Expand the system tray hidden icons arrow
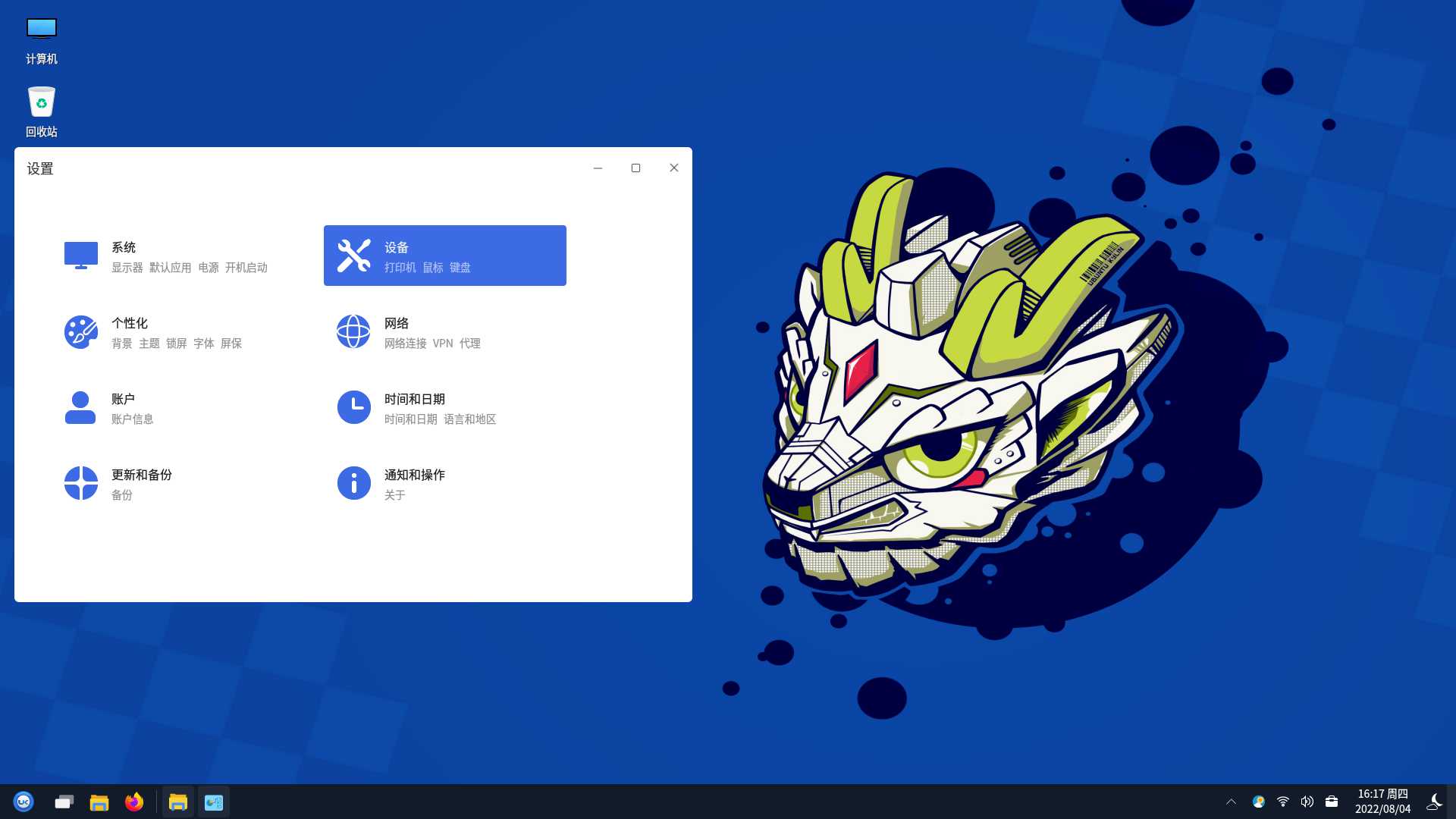Viewport: 1456px width, 819px height. pos(1231,802)
